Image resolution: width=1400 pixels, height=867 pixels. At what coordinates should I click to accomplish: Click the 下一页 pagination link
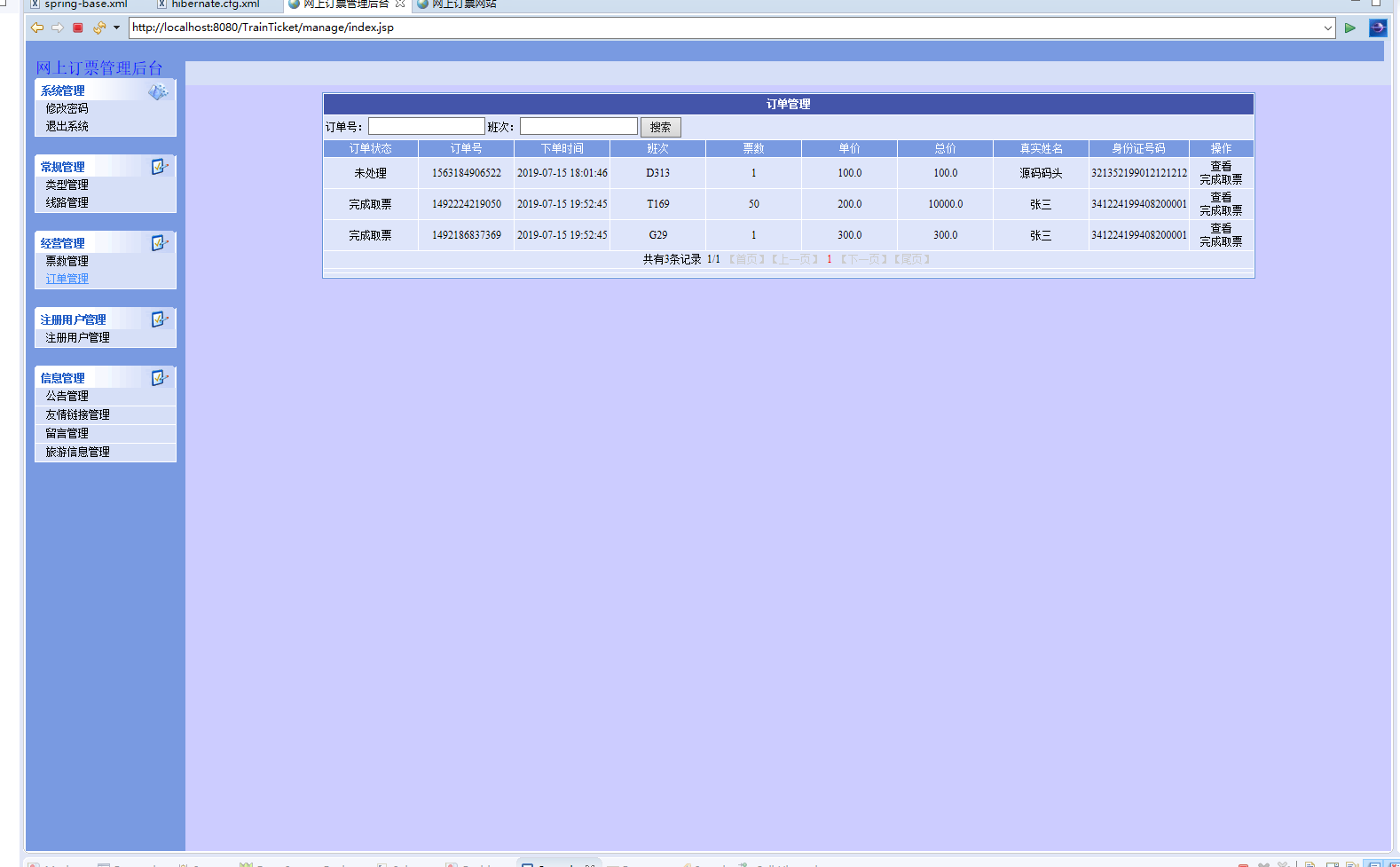coord(864,259)
